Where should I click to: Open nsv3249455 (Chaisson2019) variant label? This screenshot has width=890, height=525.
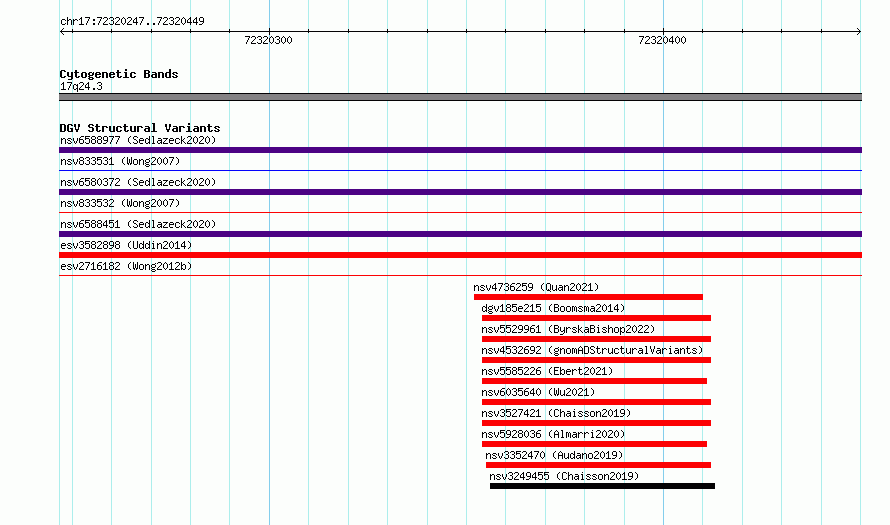click(564, 476)
